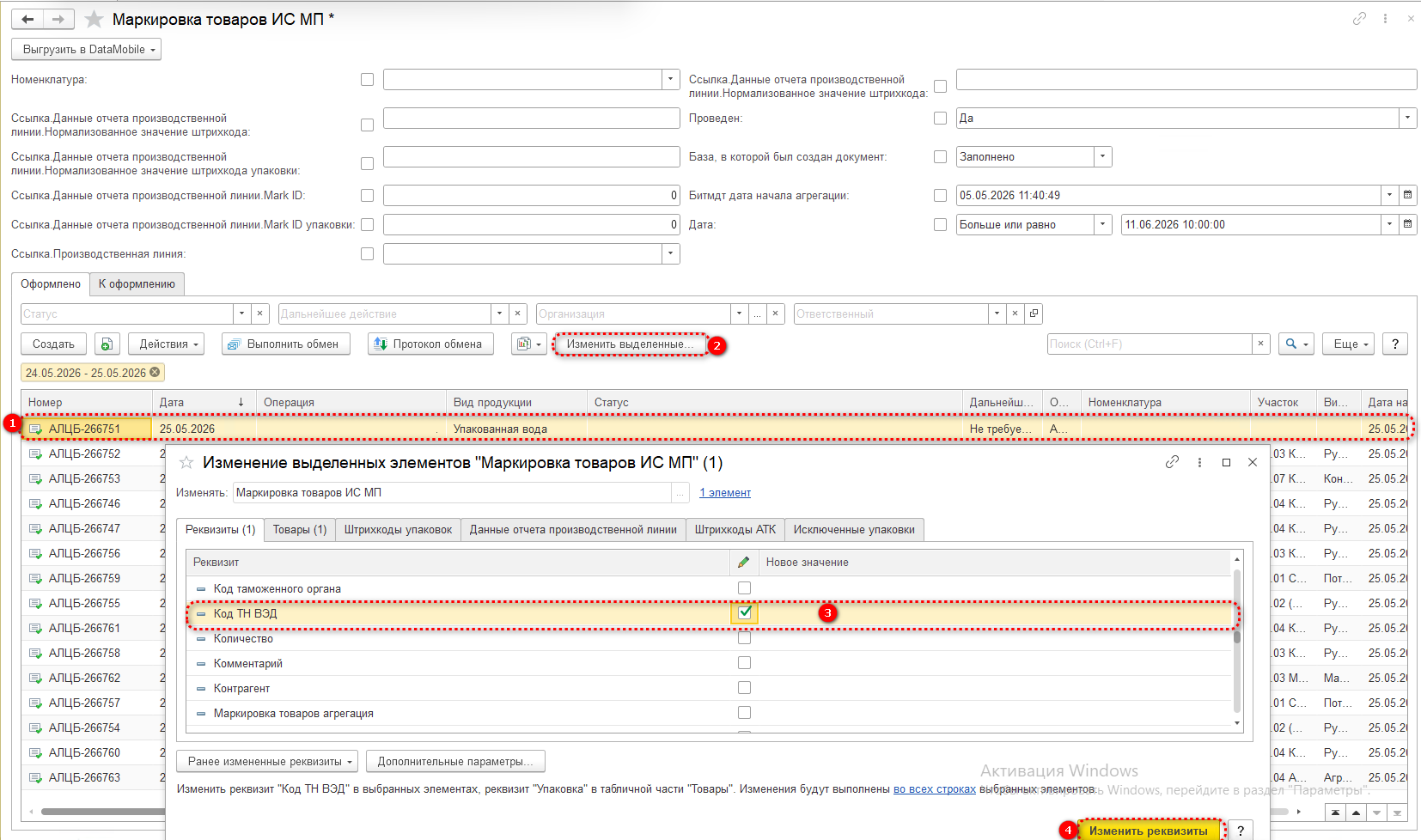Image resolution: width=1421 pixels, height=840 pixels.
Task: Go back with the left arrow button
Action: 27,19
